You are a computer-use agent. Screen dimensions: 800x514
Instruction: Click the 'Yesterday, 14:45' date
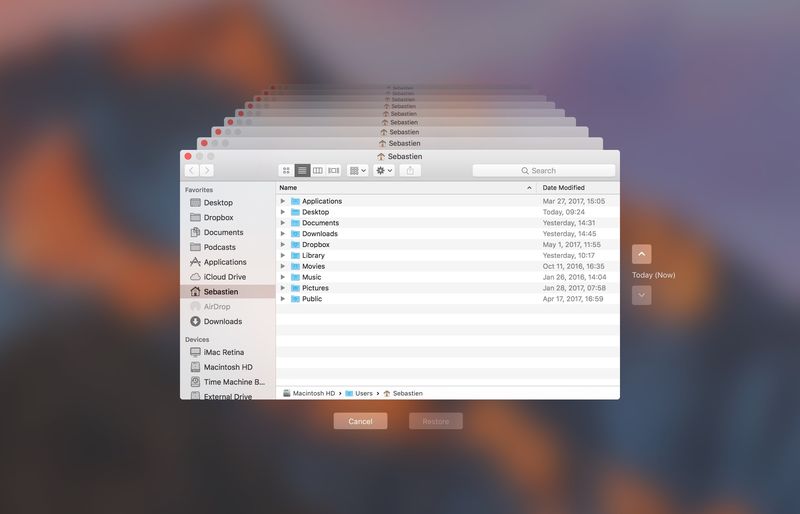click(x=569, y=234)
